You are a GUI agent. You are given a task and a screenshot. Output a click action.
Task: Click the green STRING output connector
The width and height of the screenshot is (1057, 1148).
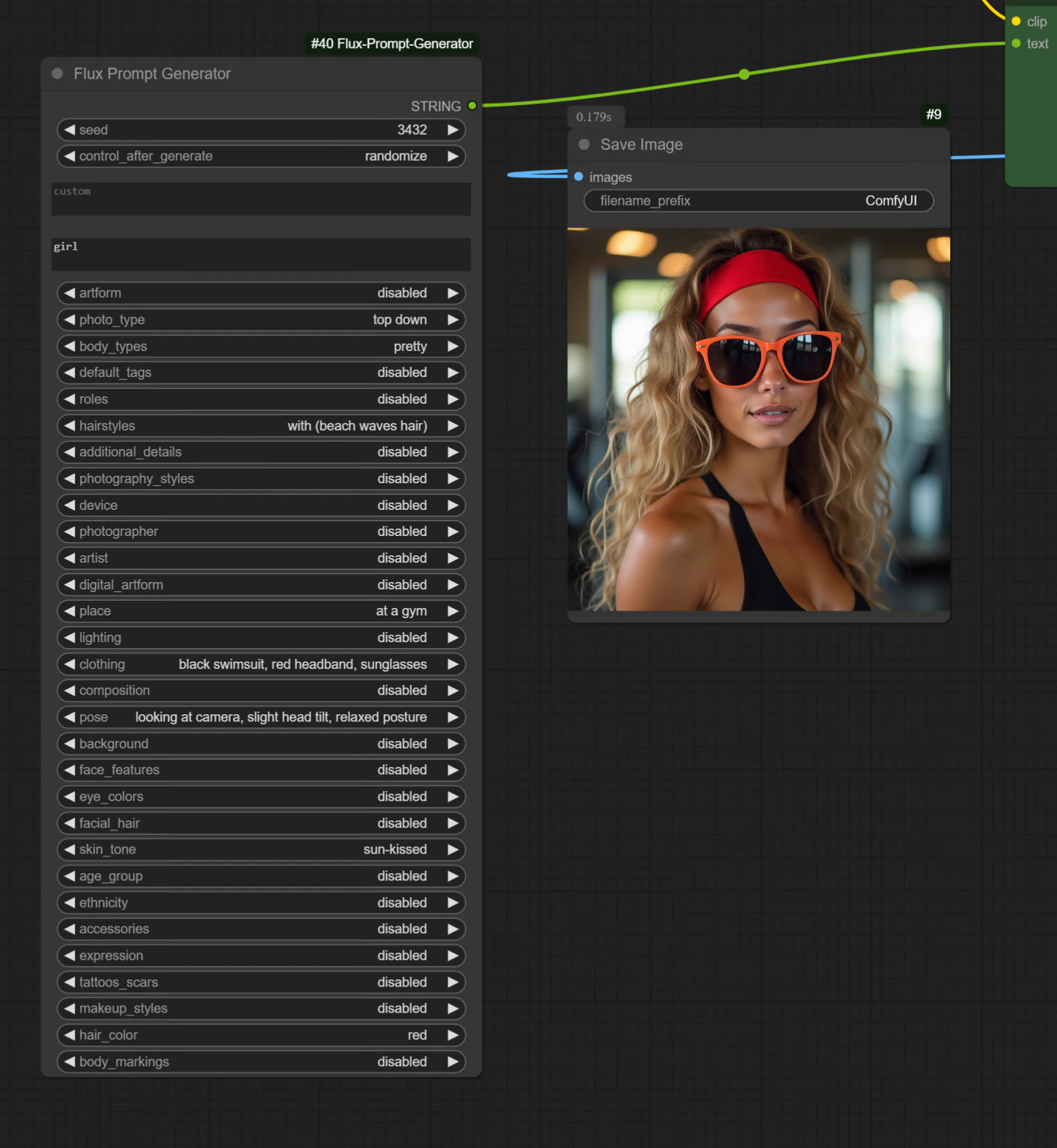[472, 106]
